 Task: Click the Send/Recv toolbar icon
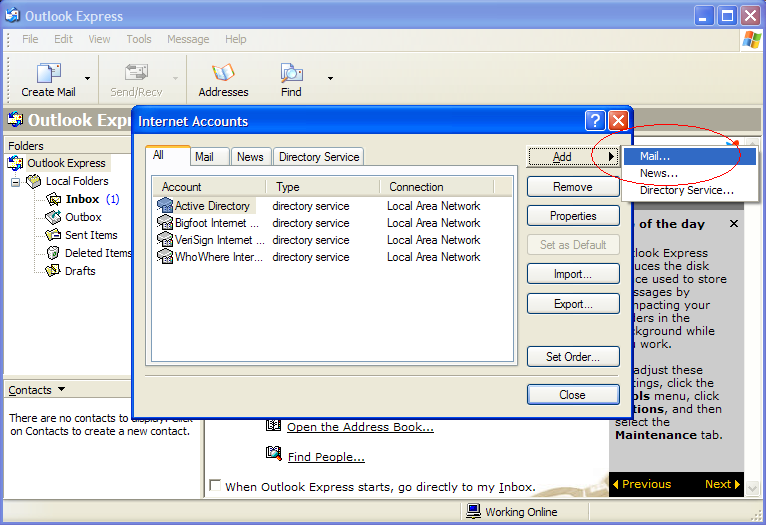[x=136, y=73]
